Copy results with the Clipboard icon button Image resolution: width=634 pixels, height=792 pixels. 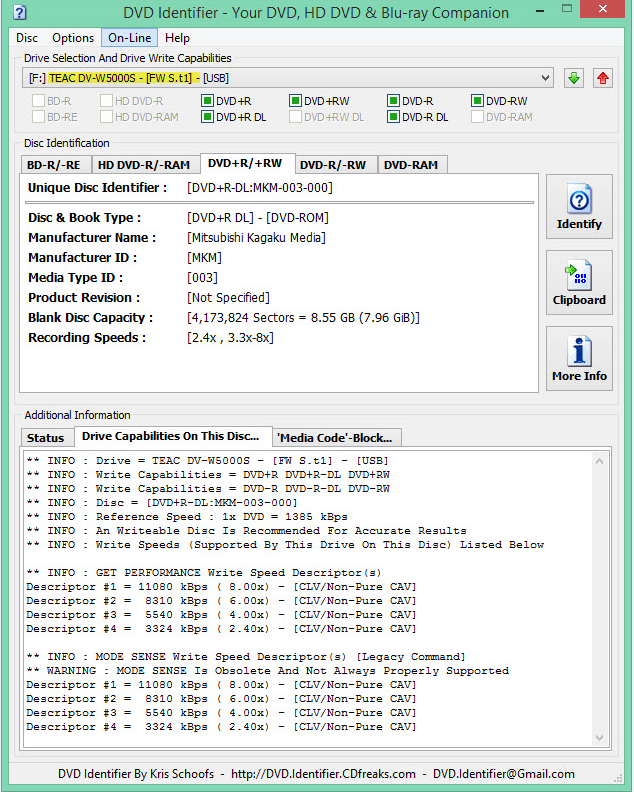pyautogui.click(x=579, y=283)
